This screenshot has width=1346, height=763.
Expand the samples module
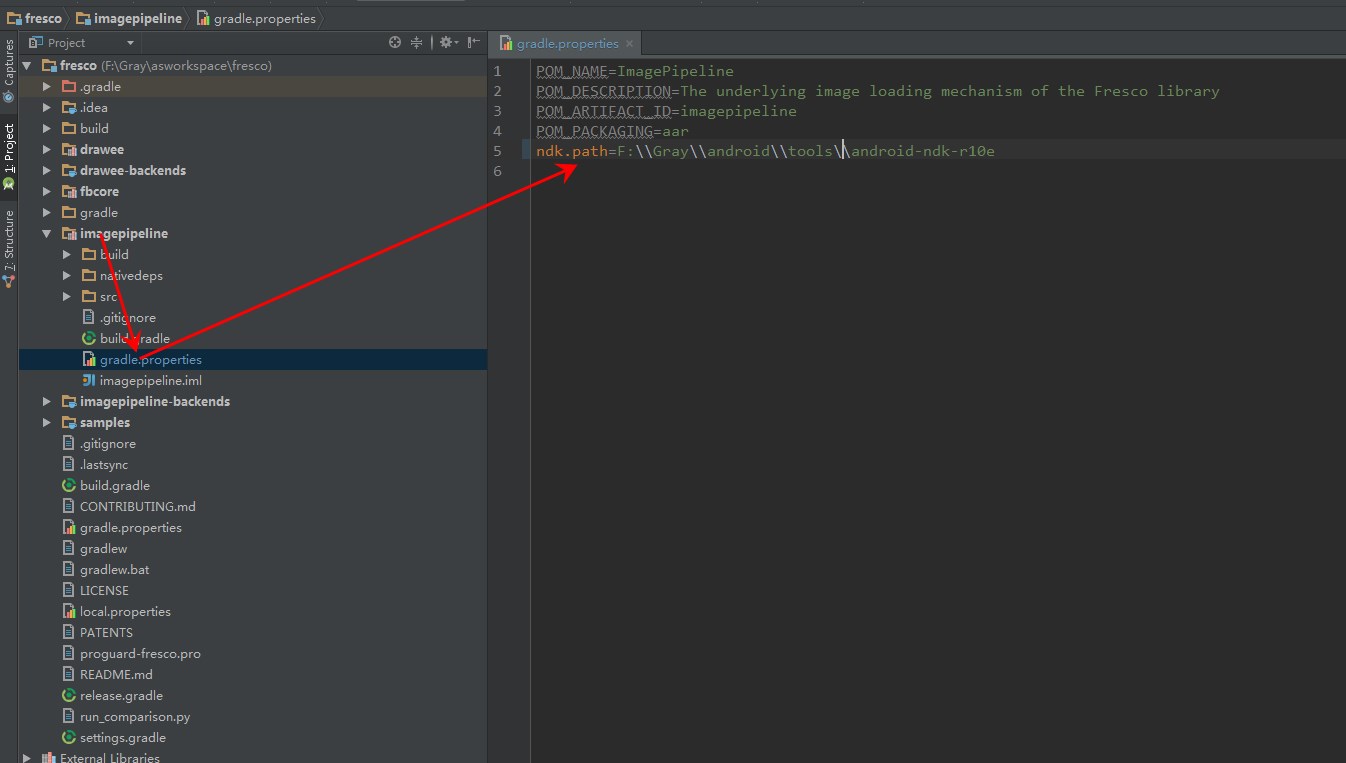tap(46, 423)
